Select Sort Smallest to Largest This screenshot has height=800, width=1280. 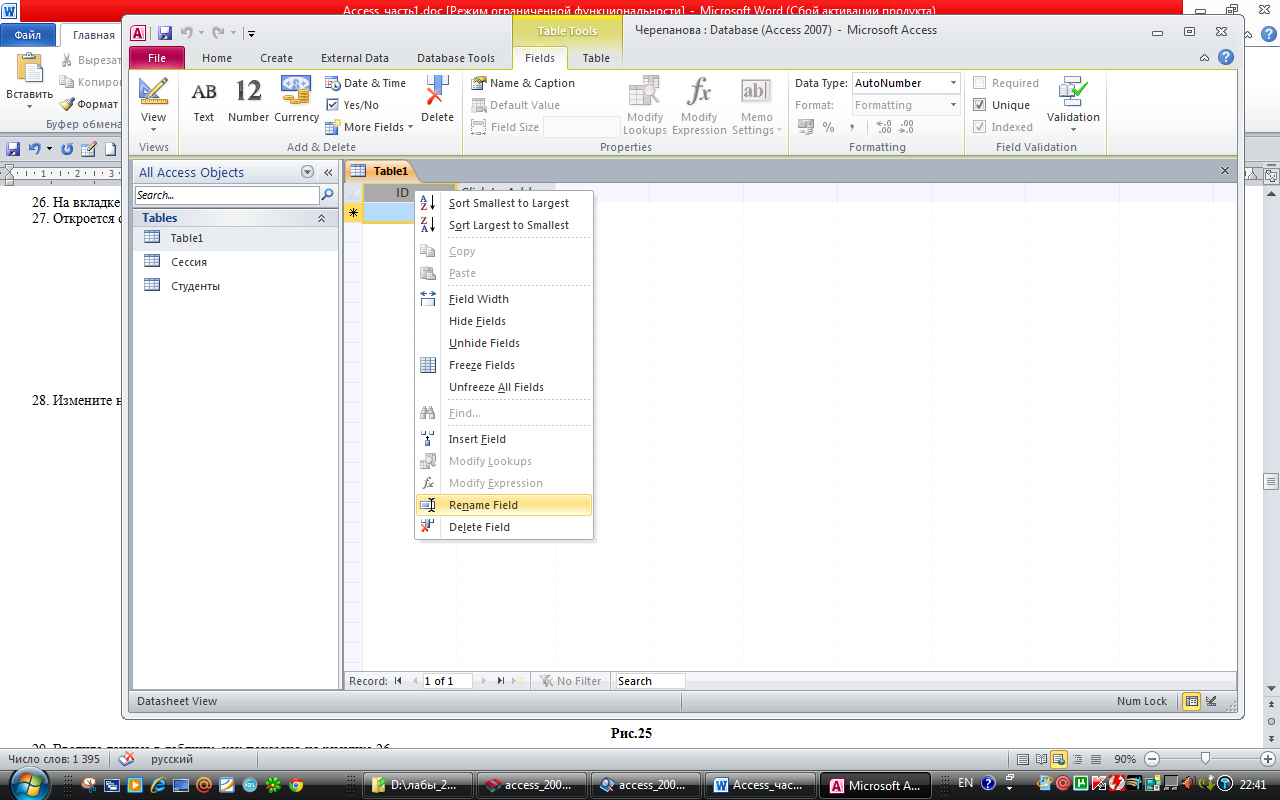point(504,203)
